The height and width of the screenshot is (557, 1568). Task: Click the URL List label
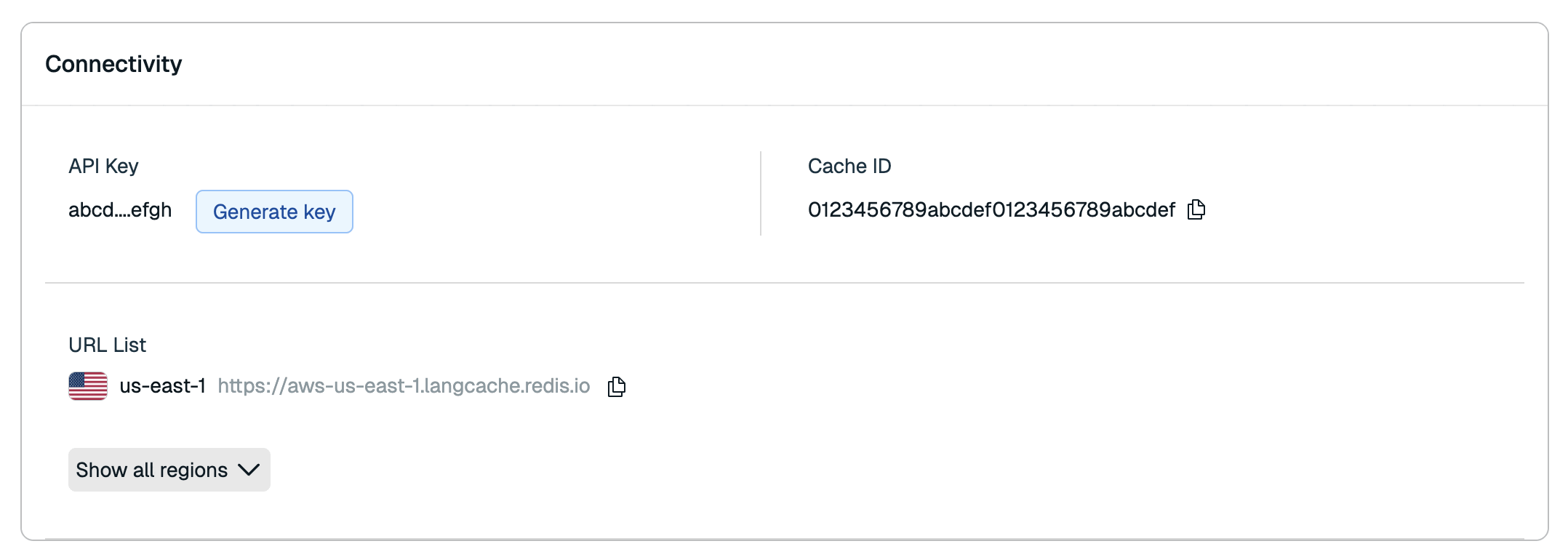[x=107, y=345]
